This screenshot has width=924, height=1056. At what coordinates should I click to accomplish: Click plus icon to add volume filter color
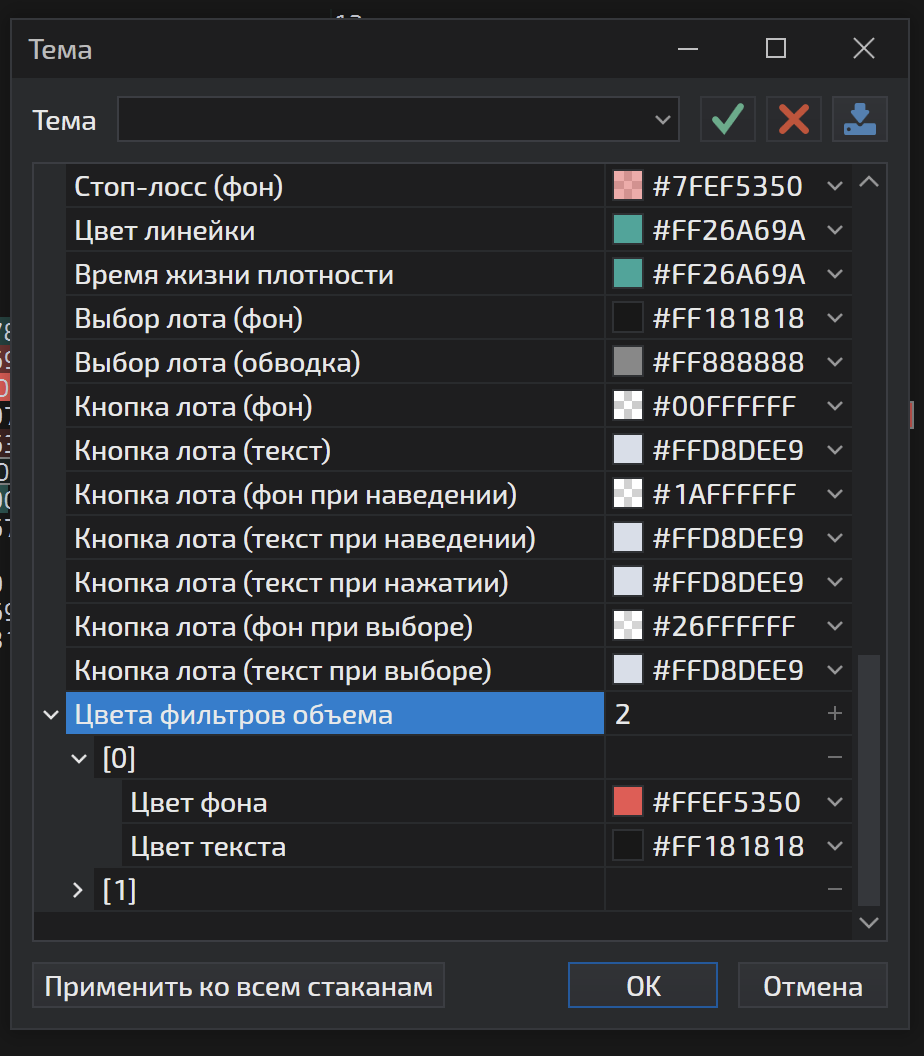[835, 714]
